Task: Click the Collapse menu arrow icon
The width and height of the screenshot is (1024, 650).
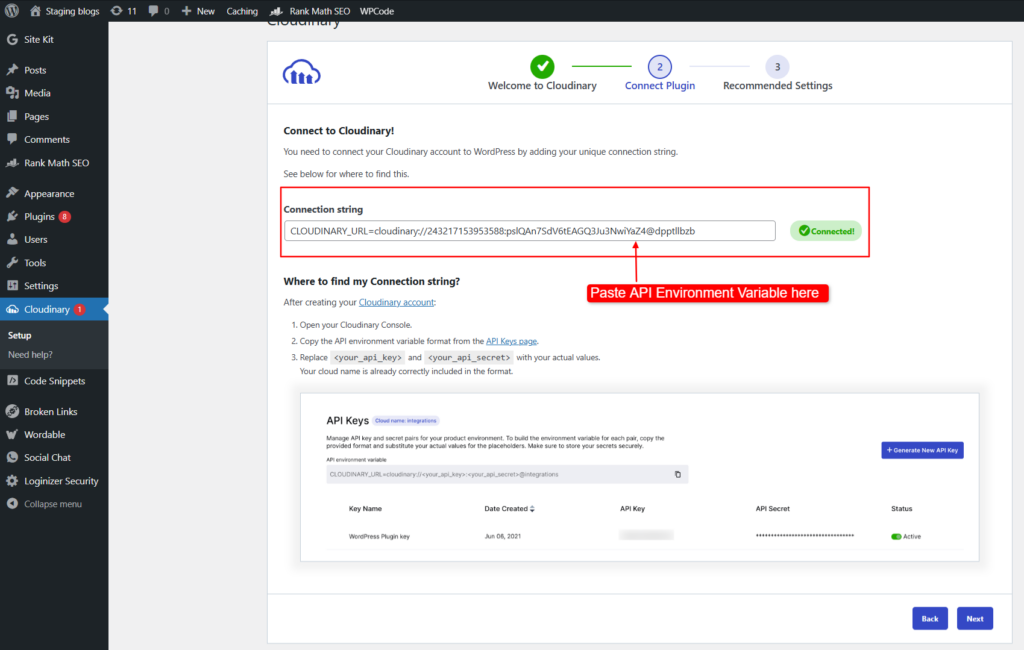Action: tap(12, 504)
